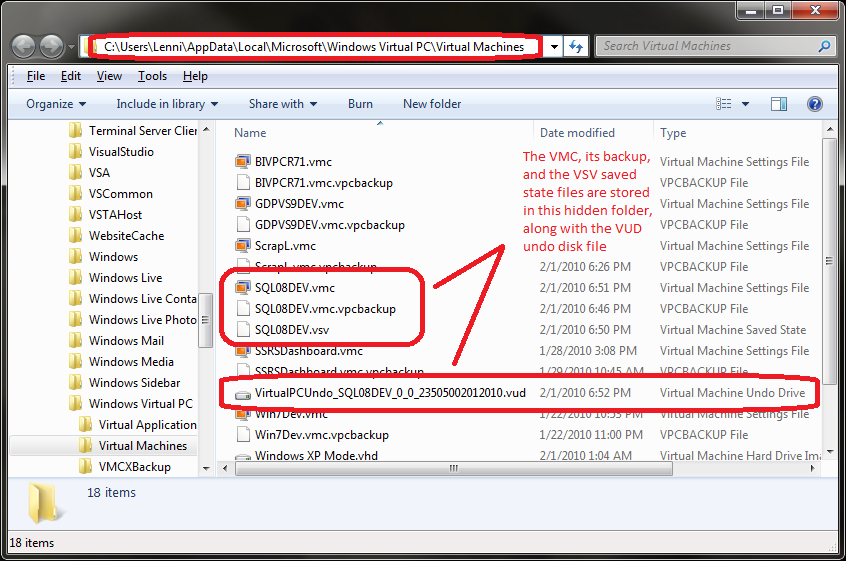Click the change view icon in toolbar

[724, 104]
